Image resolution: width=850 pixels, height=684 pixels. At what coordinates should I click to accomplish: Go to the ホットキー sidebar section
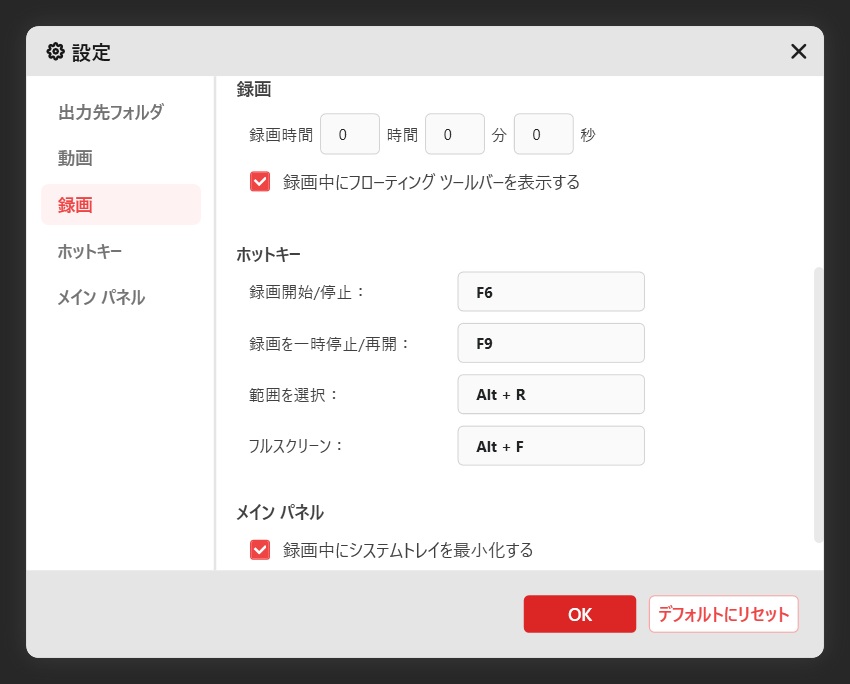[90, 251]
